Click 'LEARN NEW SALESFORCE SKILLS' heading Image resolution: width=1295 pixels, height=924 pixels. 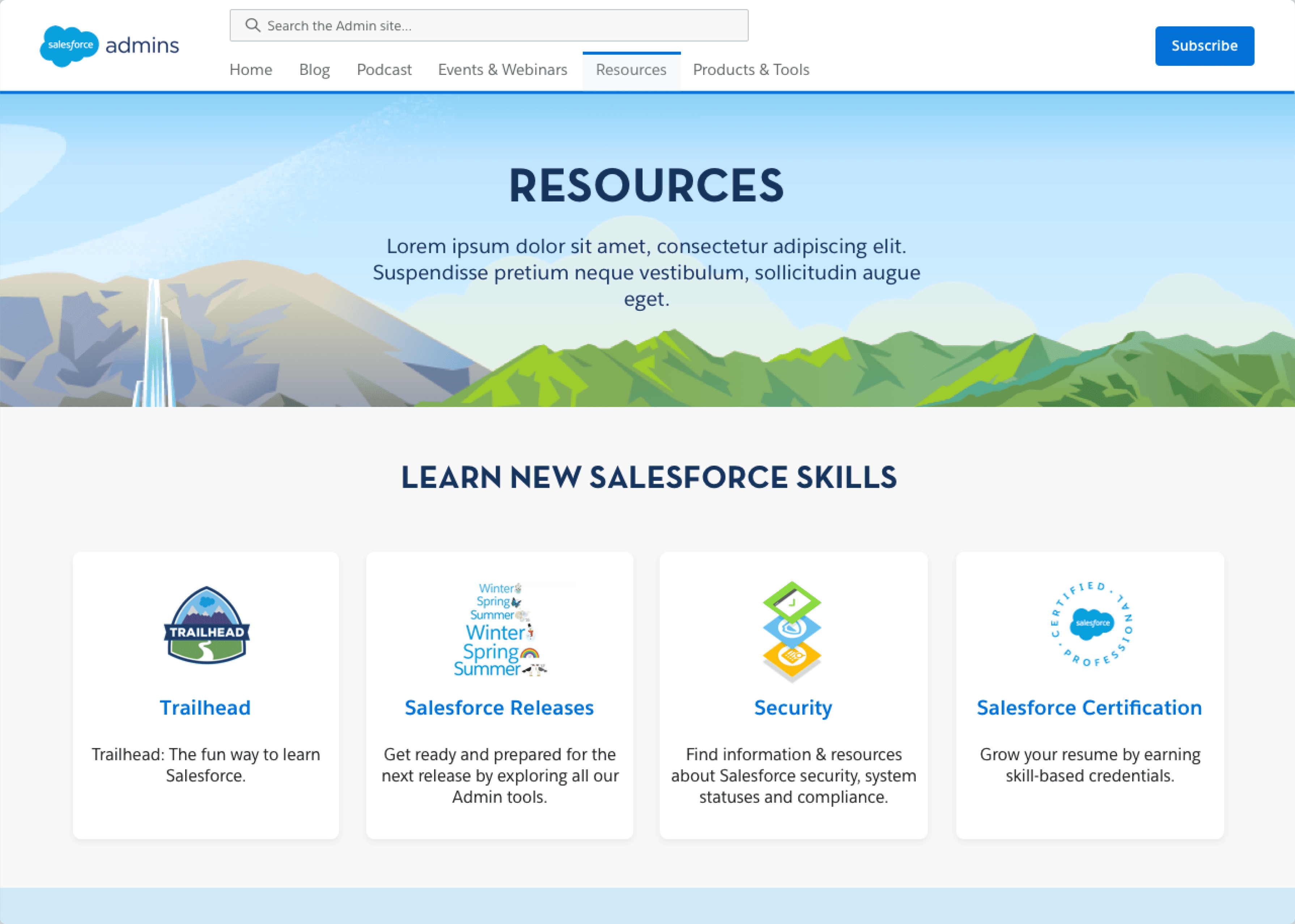pyautogui.click(x=649, y=477)
